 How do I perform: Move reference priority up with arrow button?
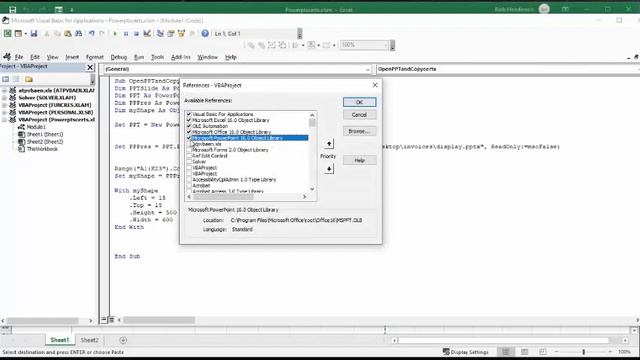tap(329, 144)
